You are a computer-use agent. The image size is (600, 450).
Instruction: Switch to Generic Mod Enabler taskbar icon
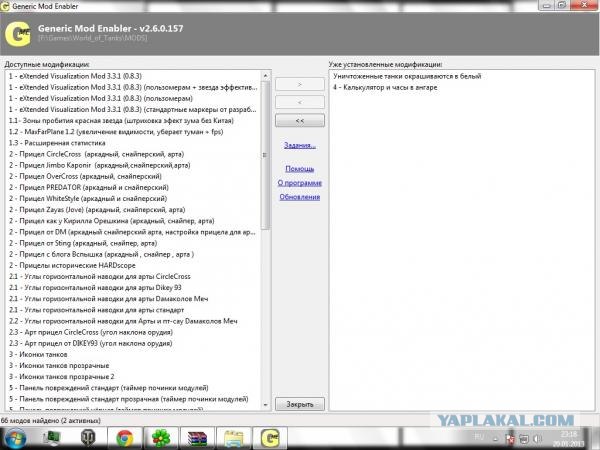pos(270,439)
